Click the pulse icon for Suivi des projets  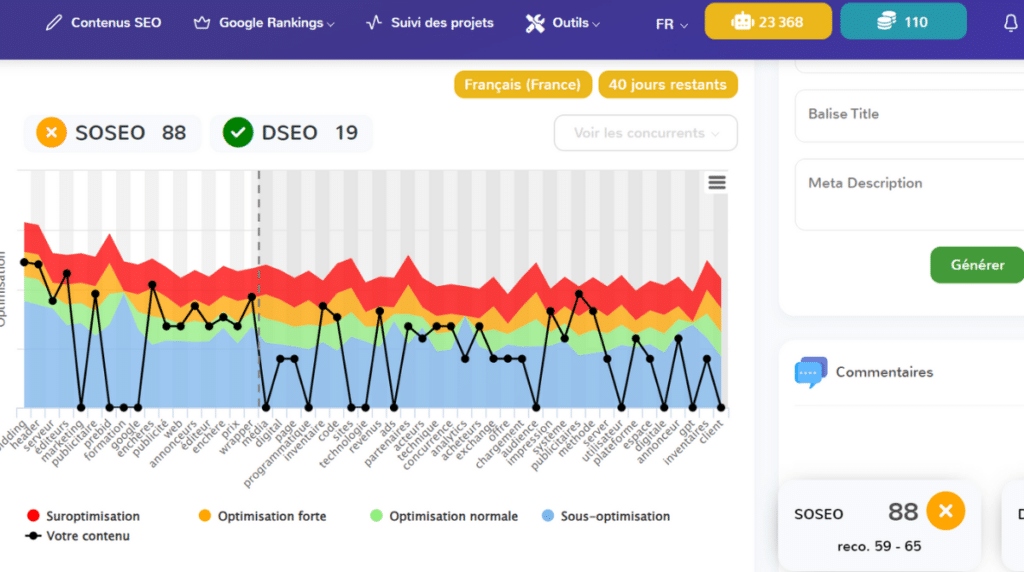tap(374, 23)
